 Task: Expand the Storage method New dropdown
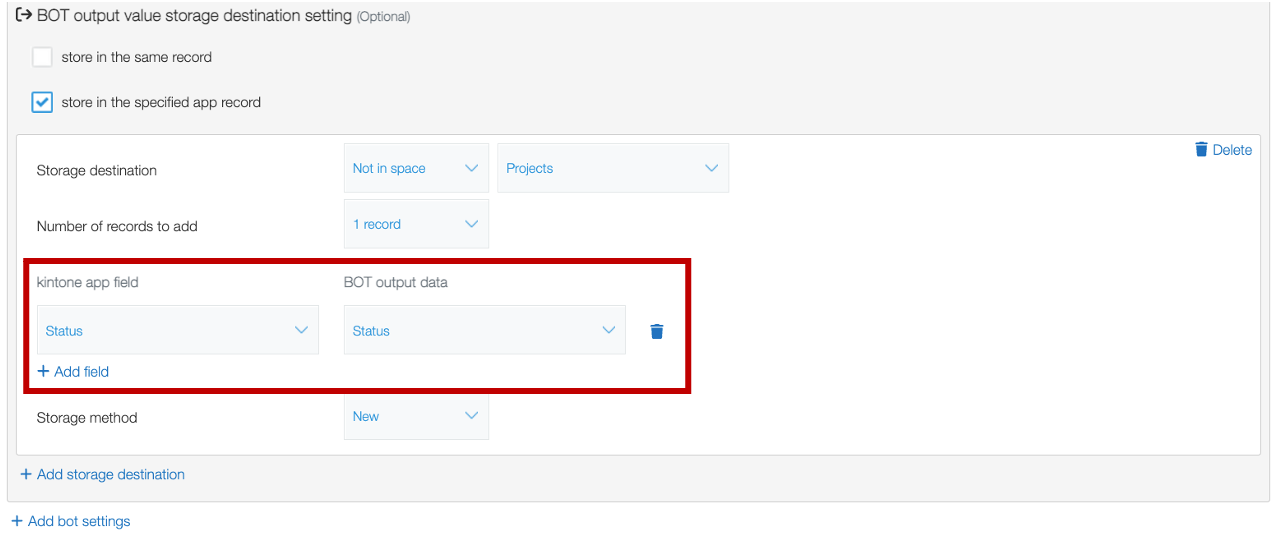pos(416,416)
